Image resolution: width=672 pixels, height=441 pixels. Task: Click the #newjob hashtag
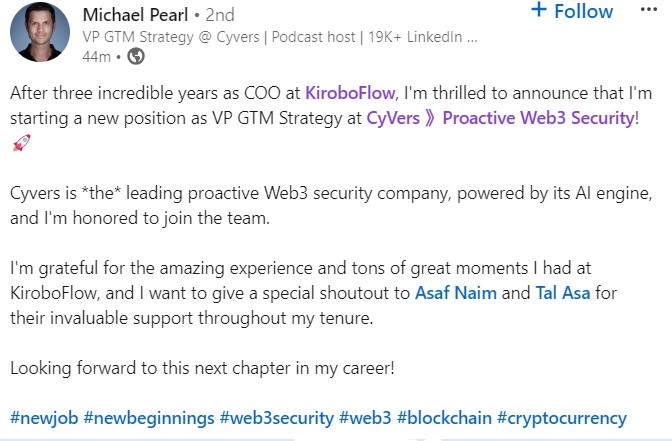(x=45, y=418)
